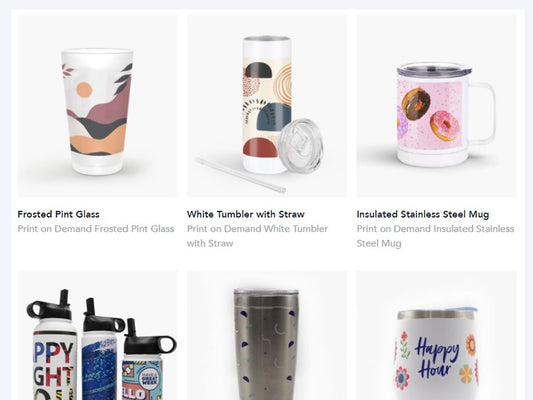The height and width of the screenshot is (400, 533).
Task: Select the Happy Hour wine tumbler image
Action: tap(436, 335)
